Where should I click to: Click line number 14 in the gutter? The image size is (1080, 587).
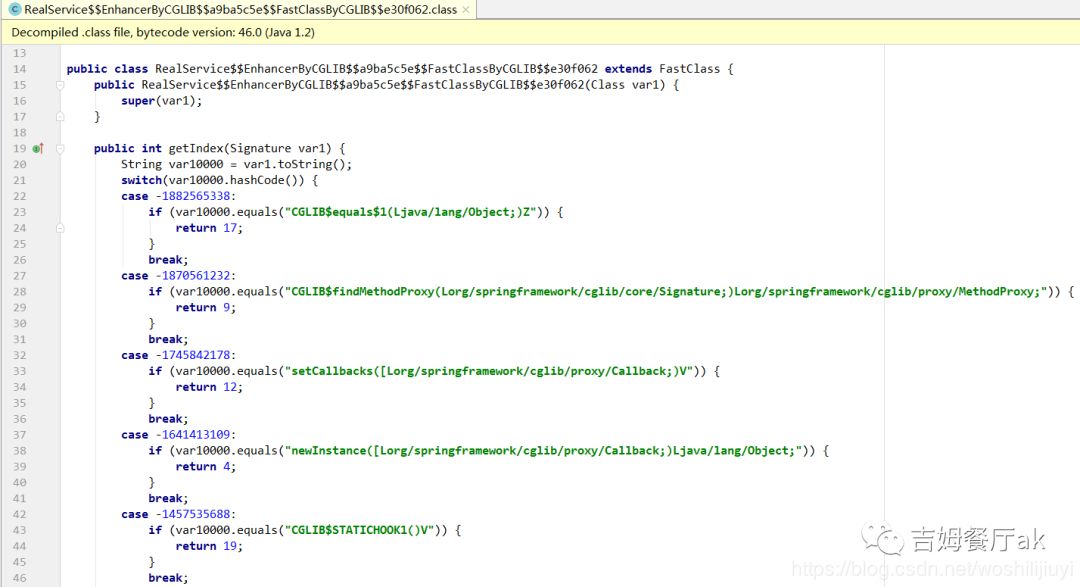[19, 69]
